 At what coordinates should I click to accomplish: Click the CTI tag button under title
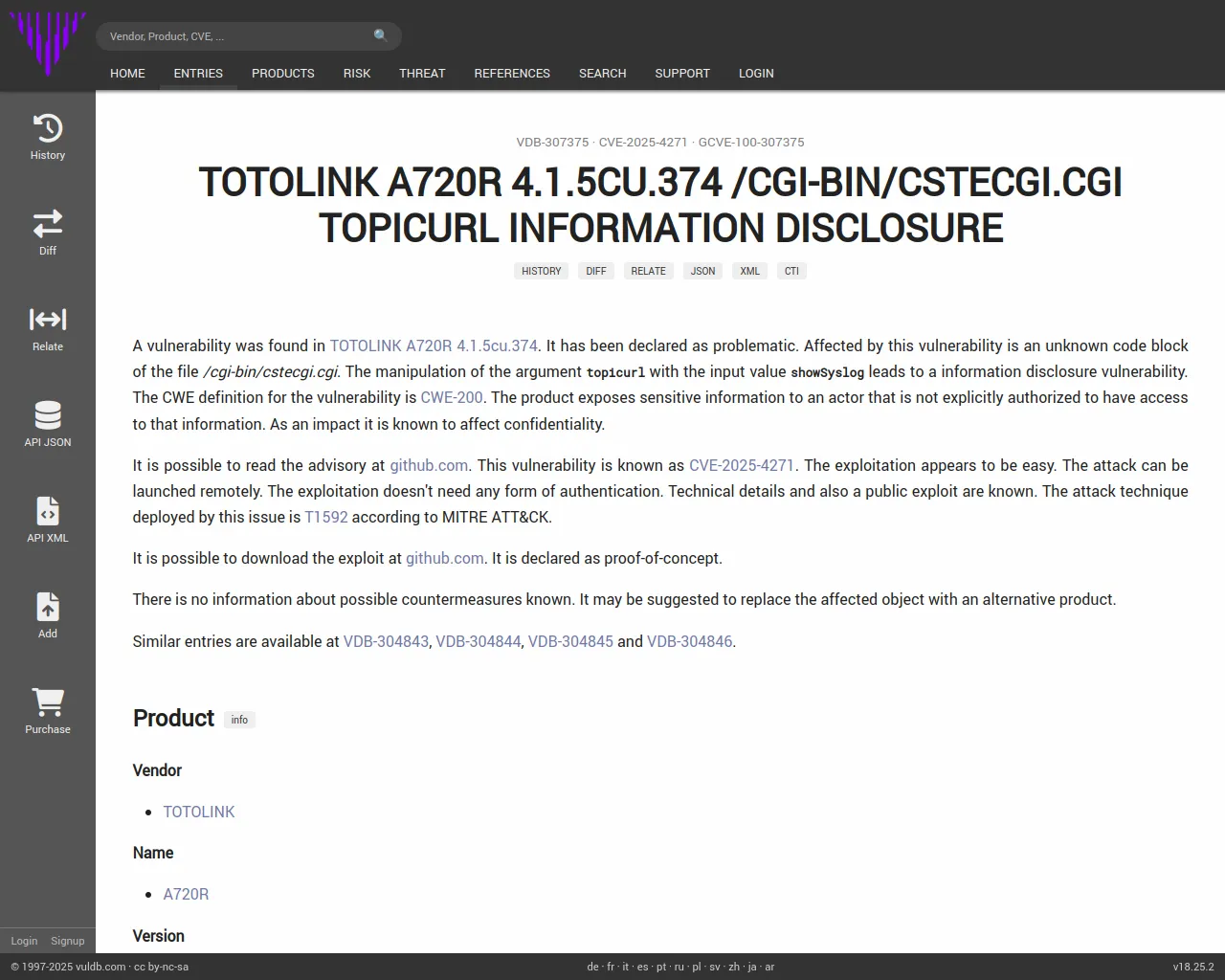791,271
